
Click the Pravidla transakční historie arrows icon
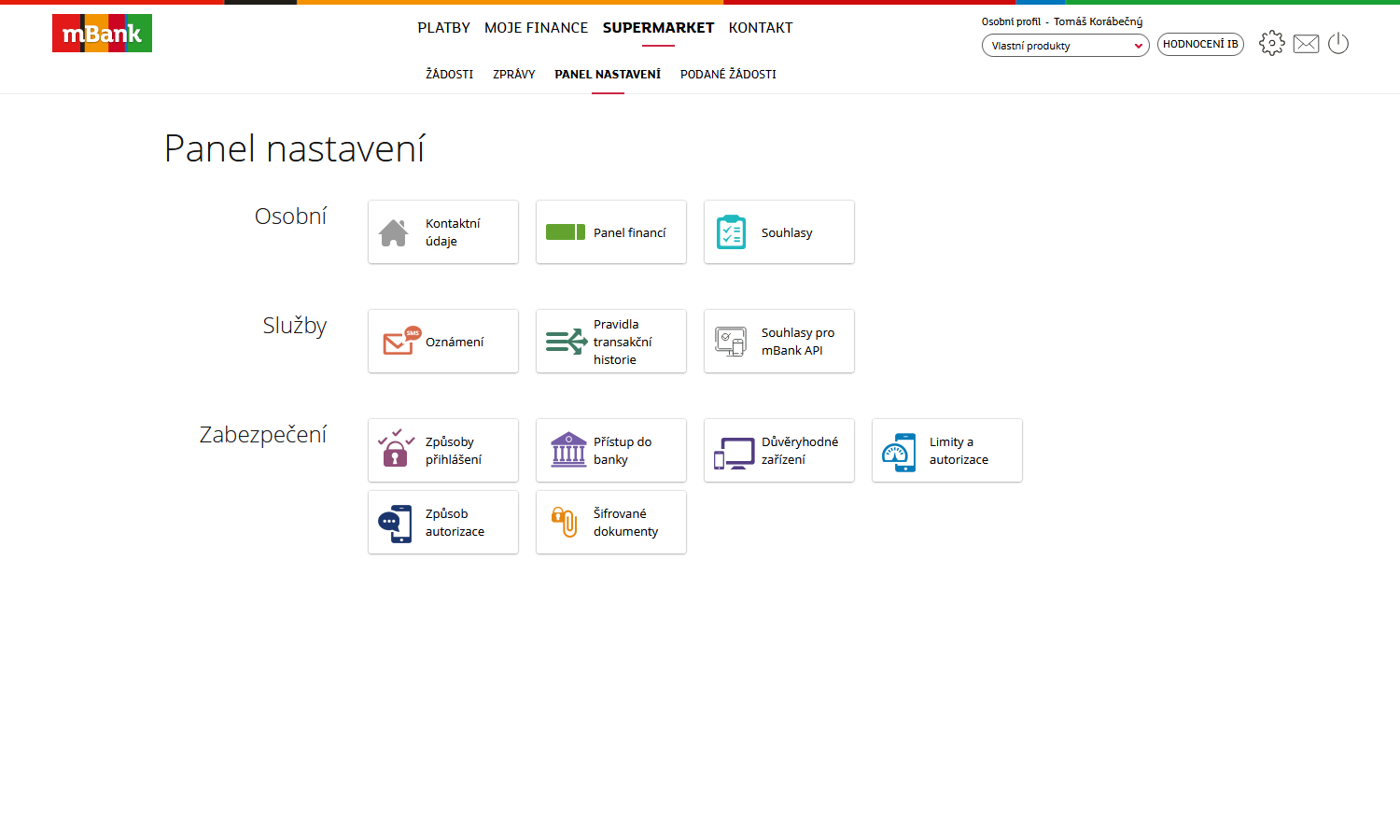click(566, 342)
